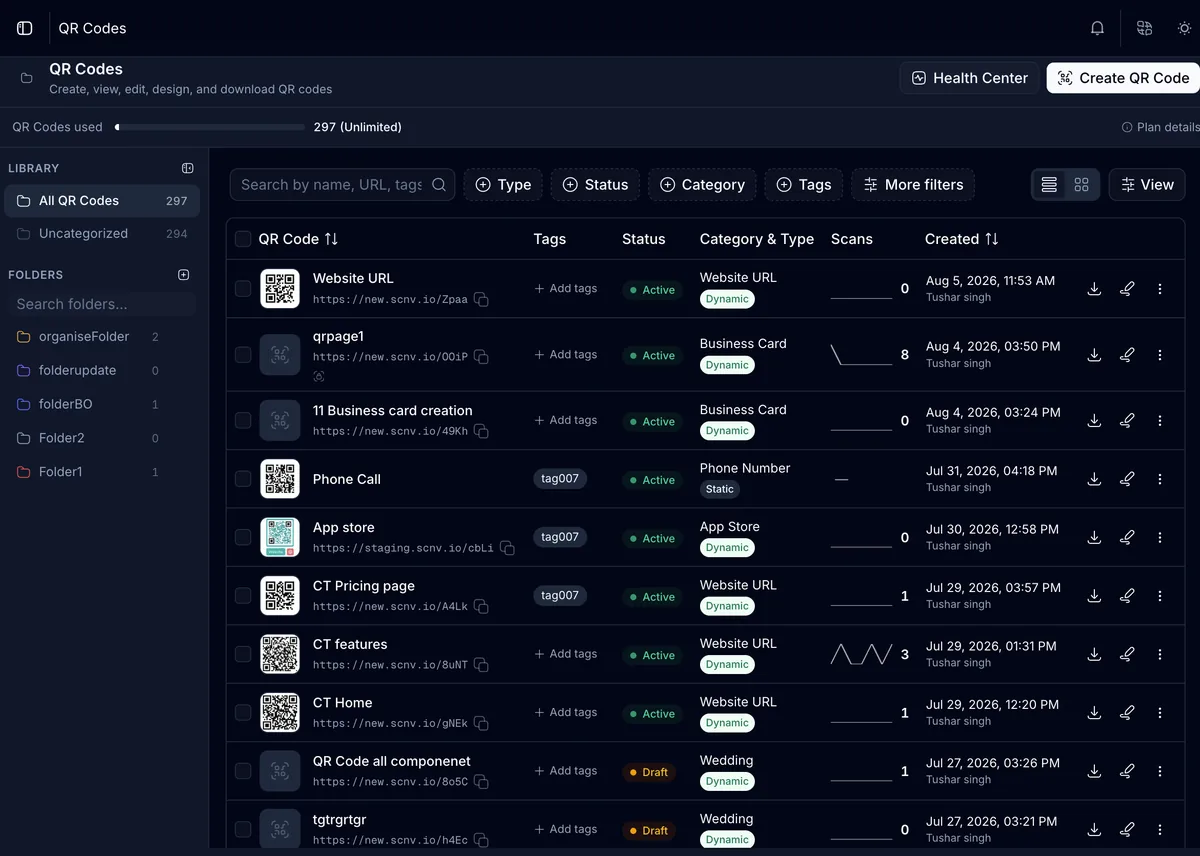Toggle light/dark theme sun icon
Viewport: 1200px width, 856px height.
[x=1185, y=28]
